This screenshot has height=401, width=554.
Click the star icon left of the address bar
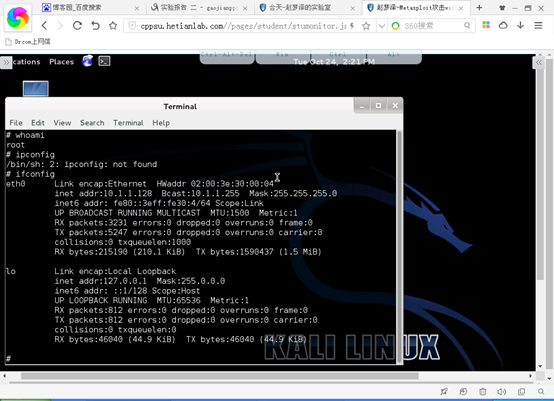(x=113, y=25)
